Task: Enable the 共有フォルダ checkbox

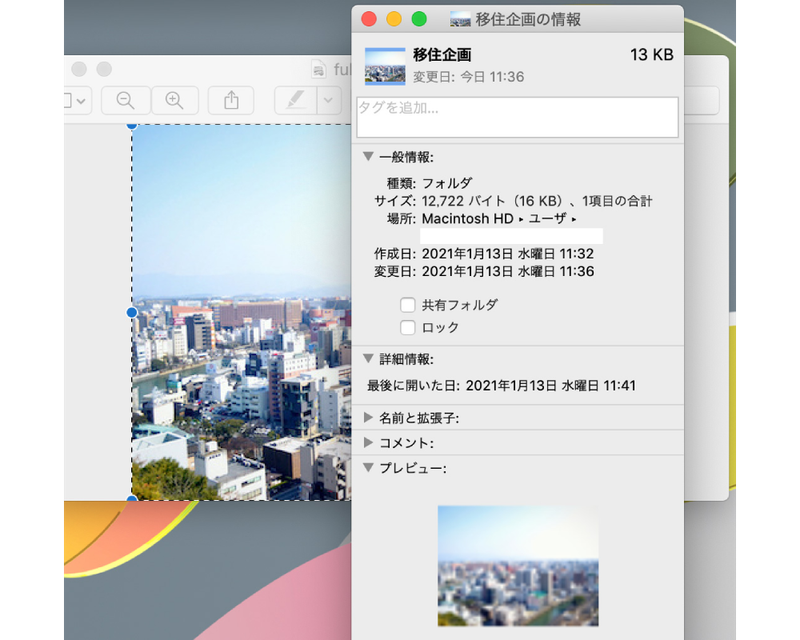Action: (x=408, y=305)
